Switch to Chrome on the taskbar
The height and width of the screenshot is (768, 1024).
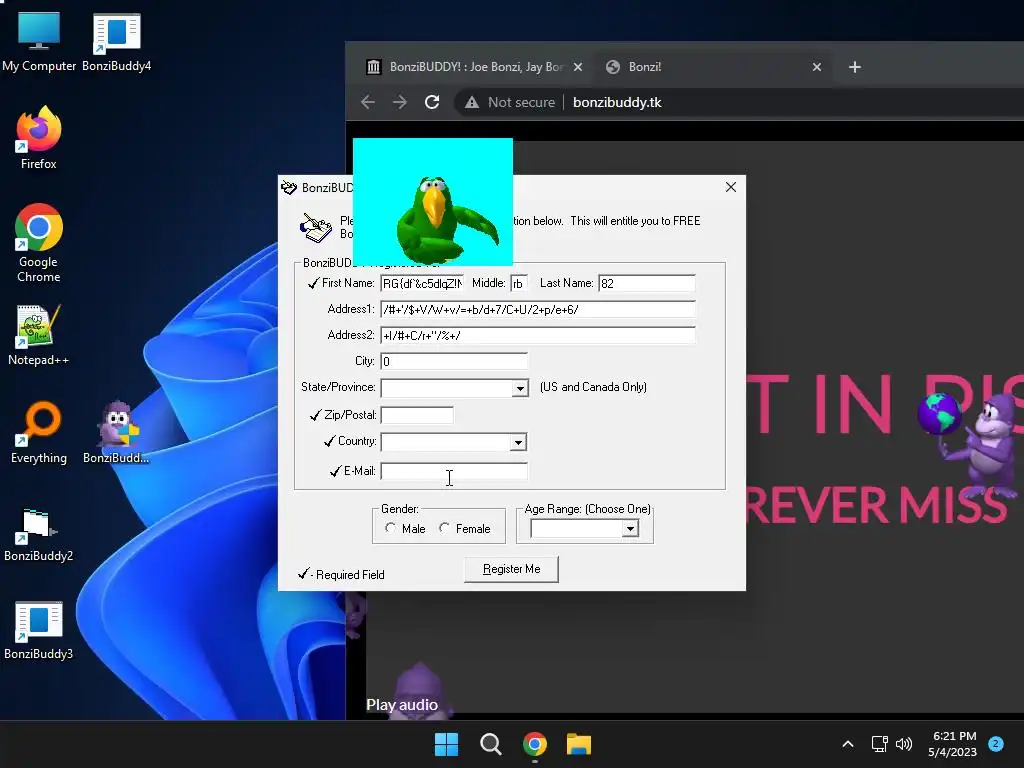[x=535, y=744]
